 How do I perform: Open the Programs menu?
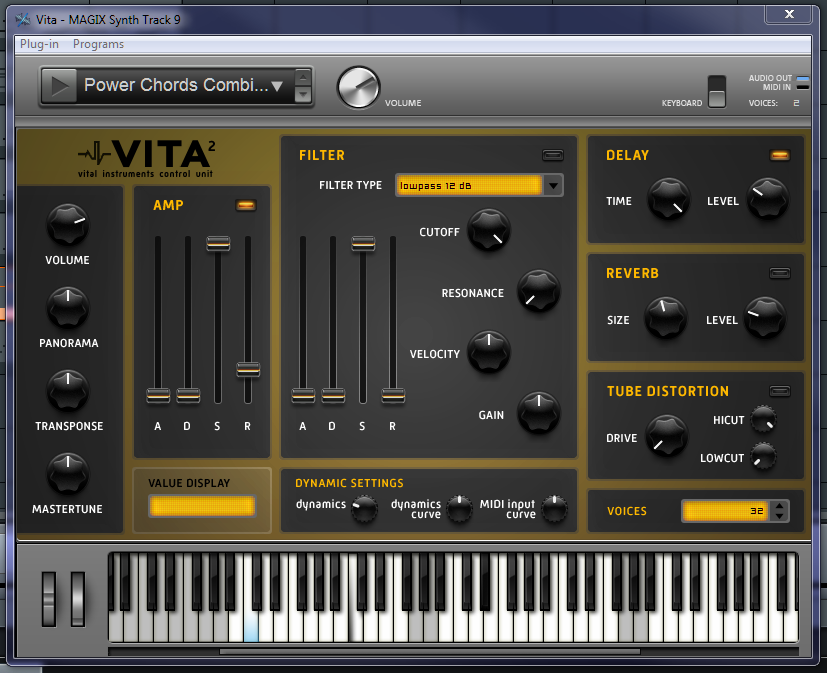(x=99, y=44)
